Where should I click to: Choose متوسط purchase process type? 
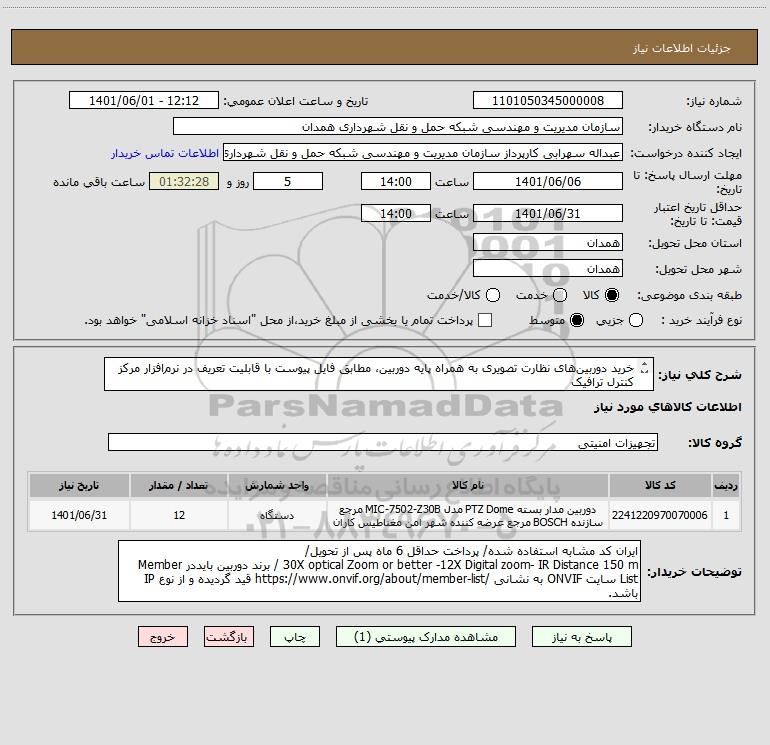pyautogui.click(x=577, y=320)
